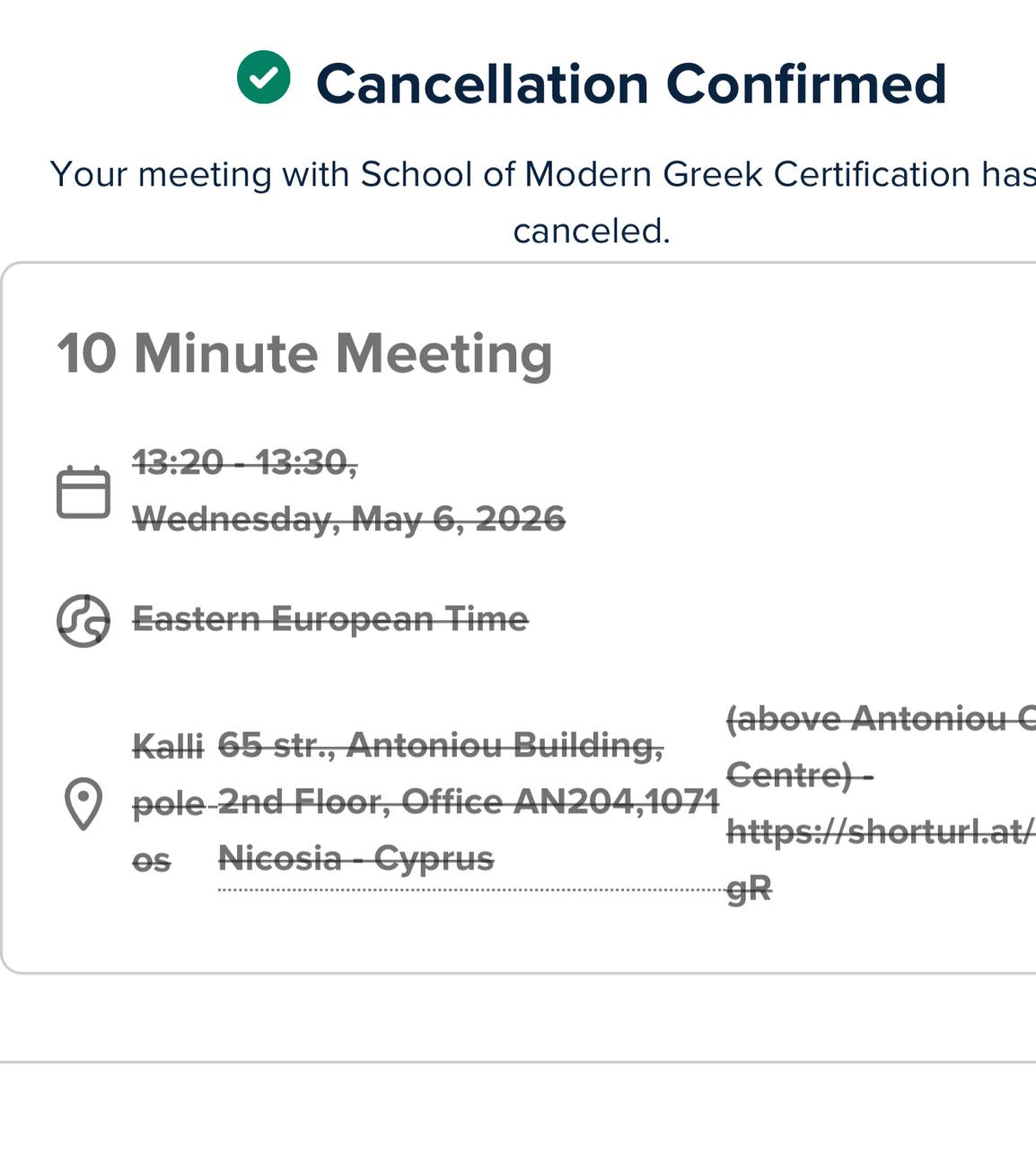Click the 'Kalli' street name fragment
Viewport: 1036px width, 1149px height.
point(168,746)
